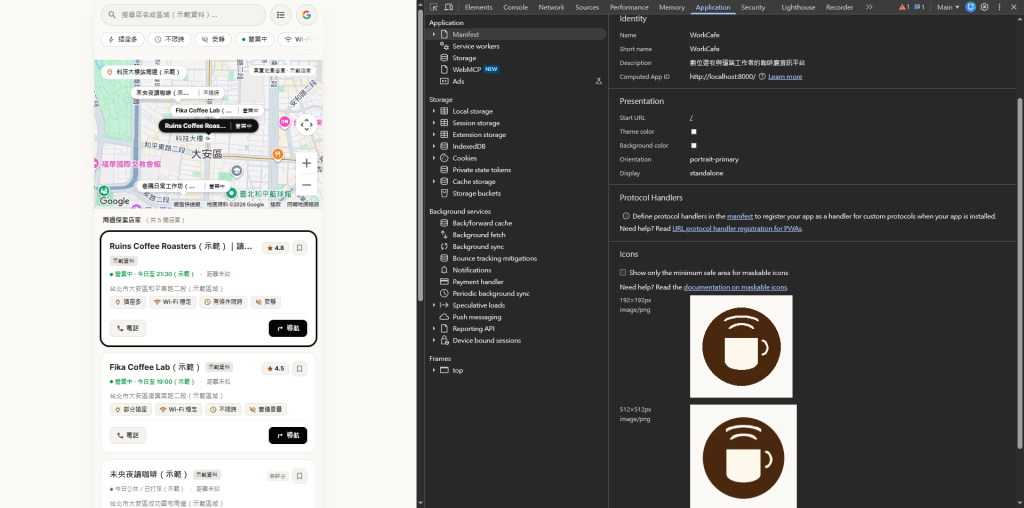Bookmark Ruins Coffee Roasters card
The width and height of the screenshot is (1024, 508).
(300, 247)
